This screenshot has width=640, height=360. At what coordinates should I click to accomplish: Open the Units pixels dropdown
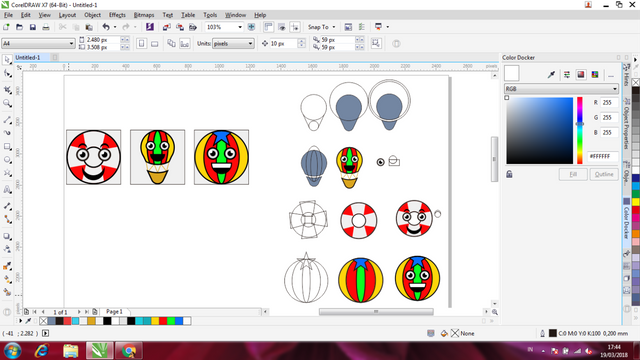233,44
